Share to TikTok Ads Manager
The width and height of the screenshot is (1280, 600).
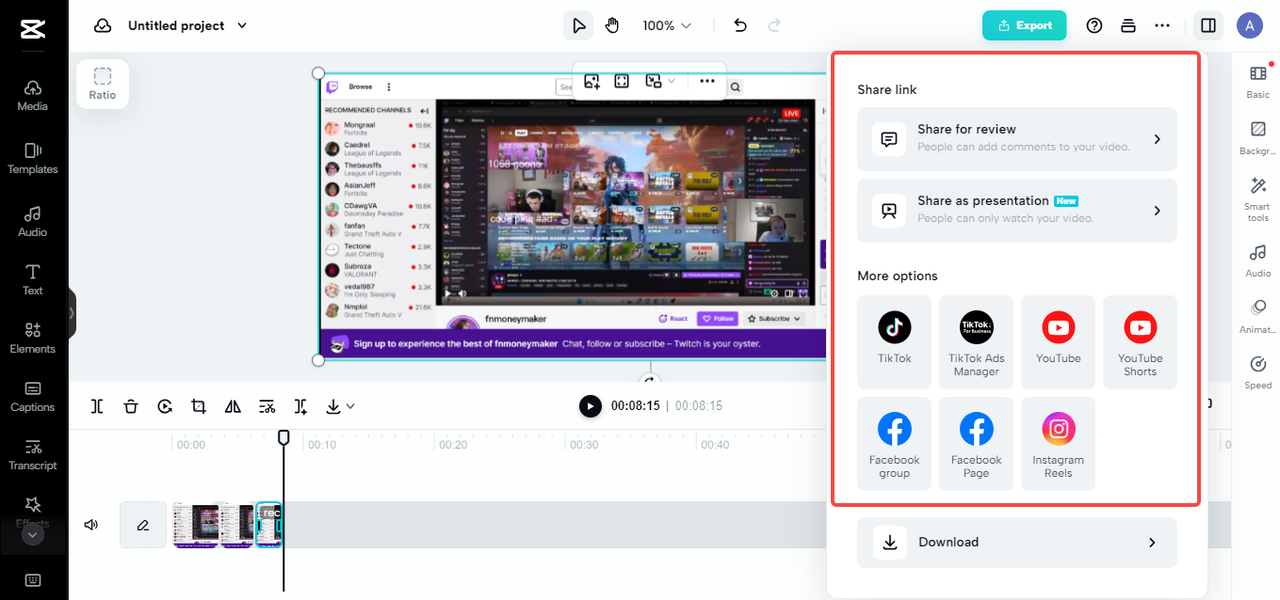click(x=976, y=342)
